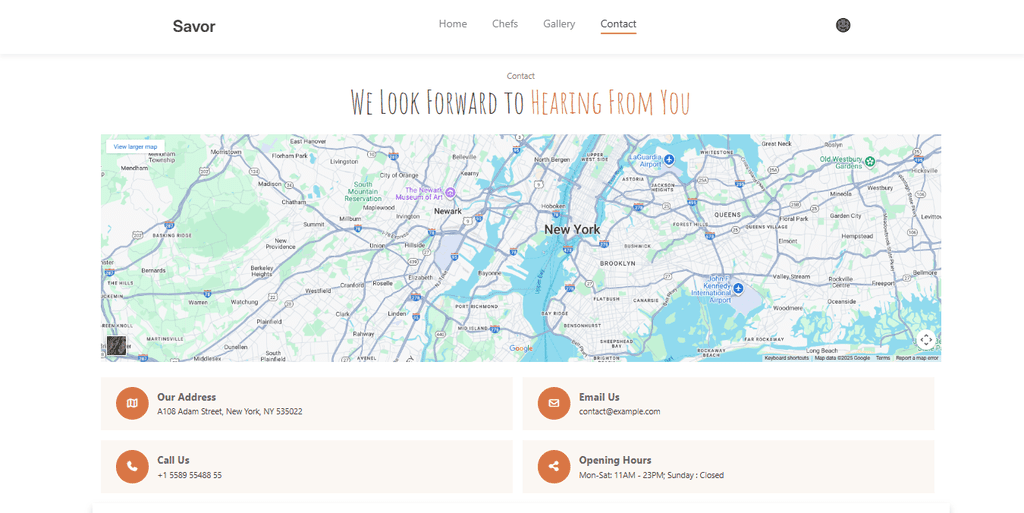Click the Bayonne label on the map
Screen dimensions: 1024x513
point(489,273)
